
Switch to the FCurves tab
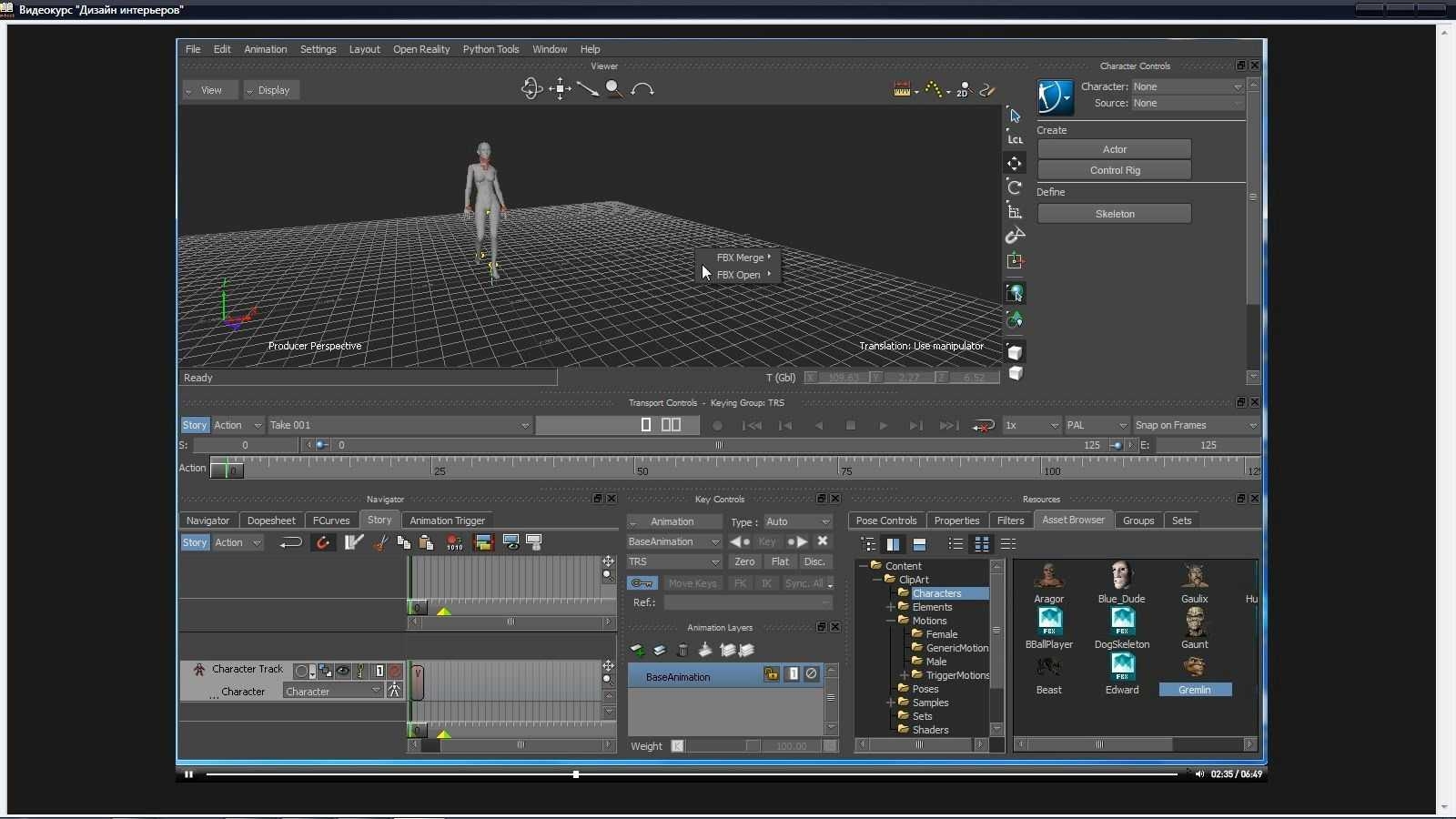tap(331, 521)
